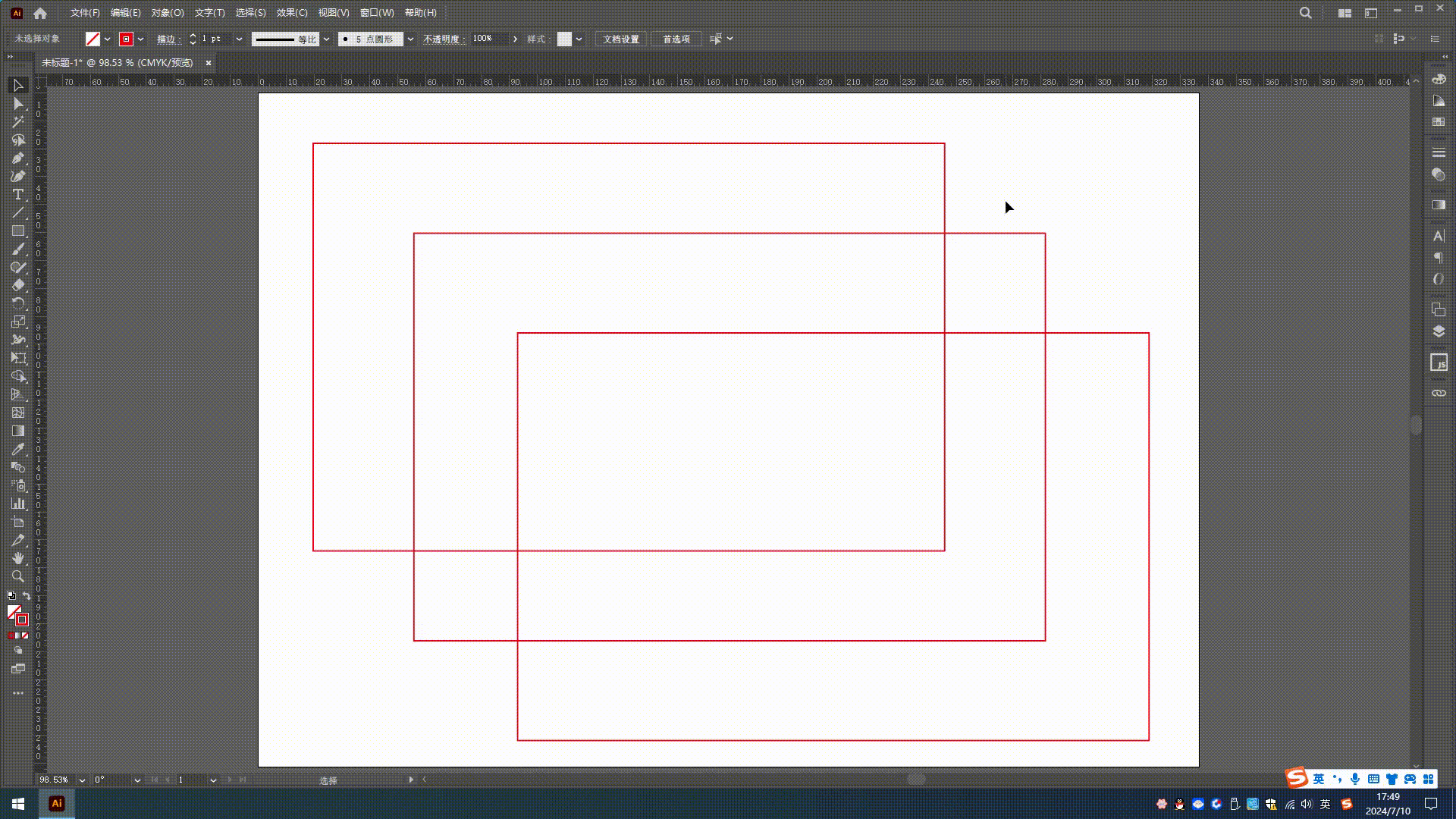Open rotate view angle dropdown
Screen dimensions: 1456x819
coord(137,780)
